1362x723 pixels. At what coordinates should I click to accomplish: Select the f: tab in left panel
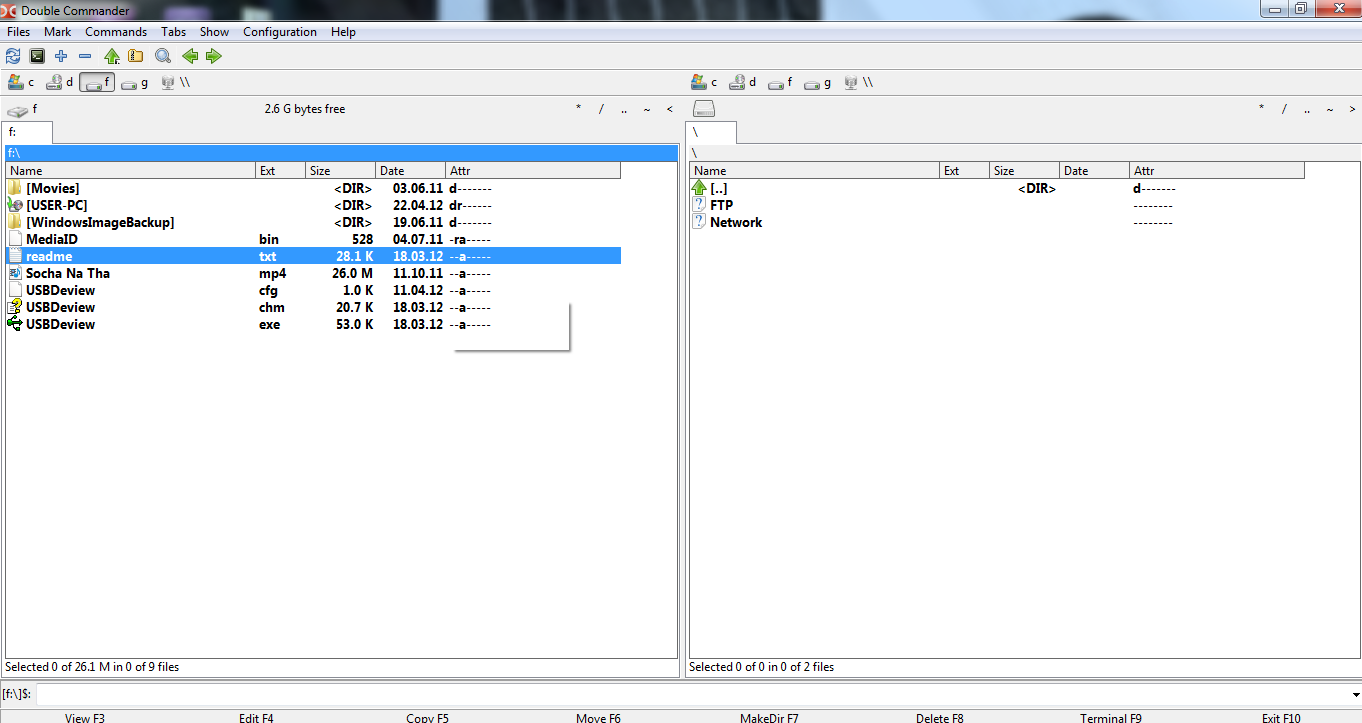tap(28, 132)
